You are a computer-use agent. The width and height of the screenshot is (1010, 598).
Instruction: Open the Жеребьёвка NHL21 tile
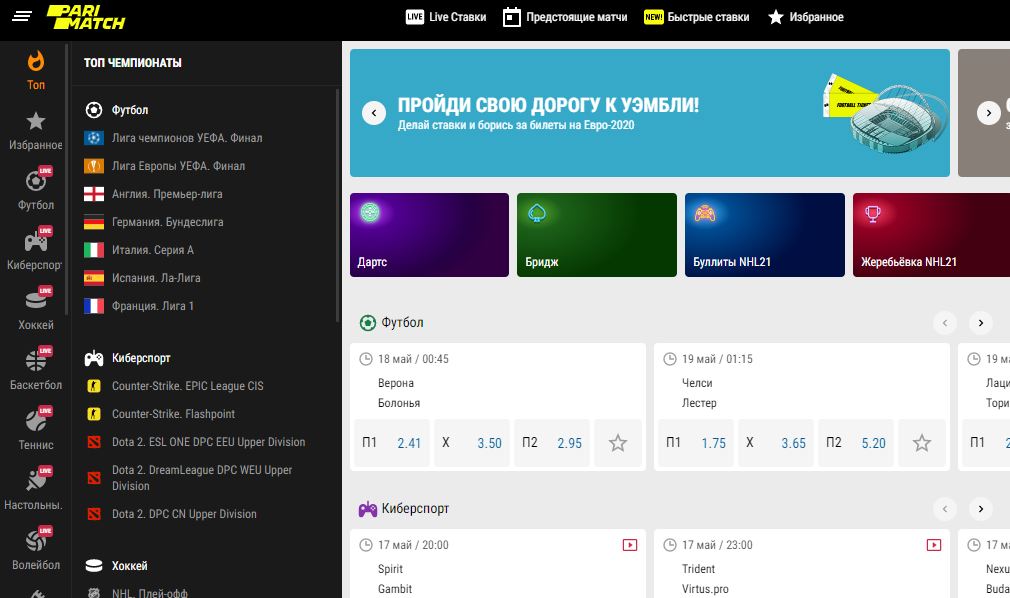tap(931, 235)
